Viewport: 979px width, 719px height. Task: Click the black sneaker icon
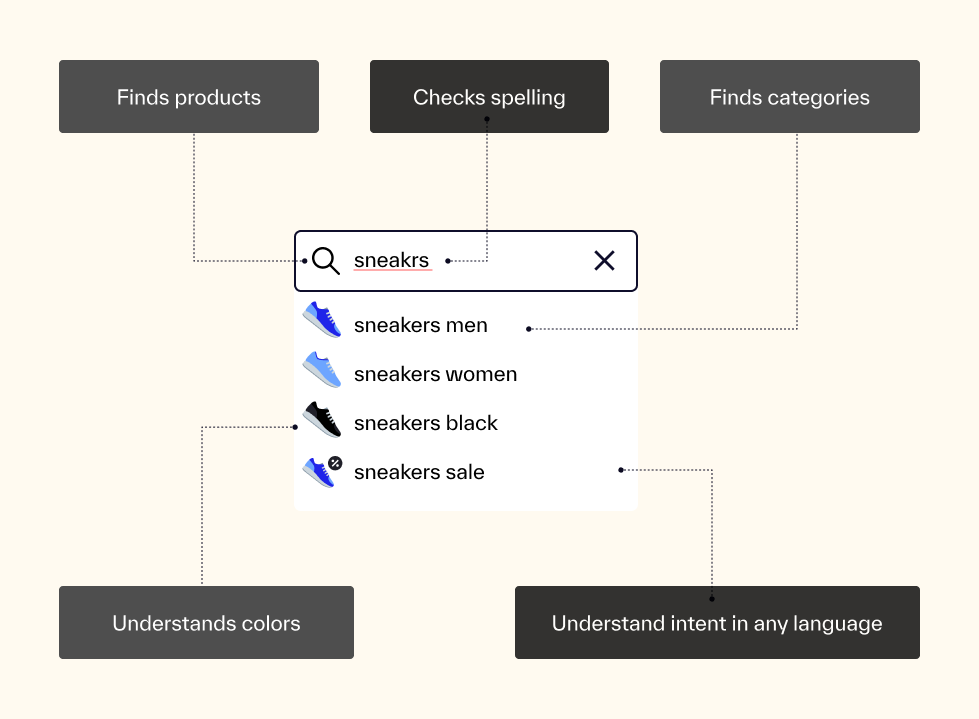click(322, 420)
